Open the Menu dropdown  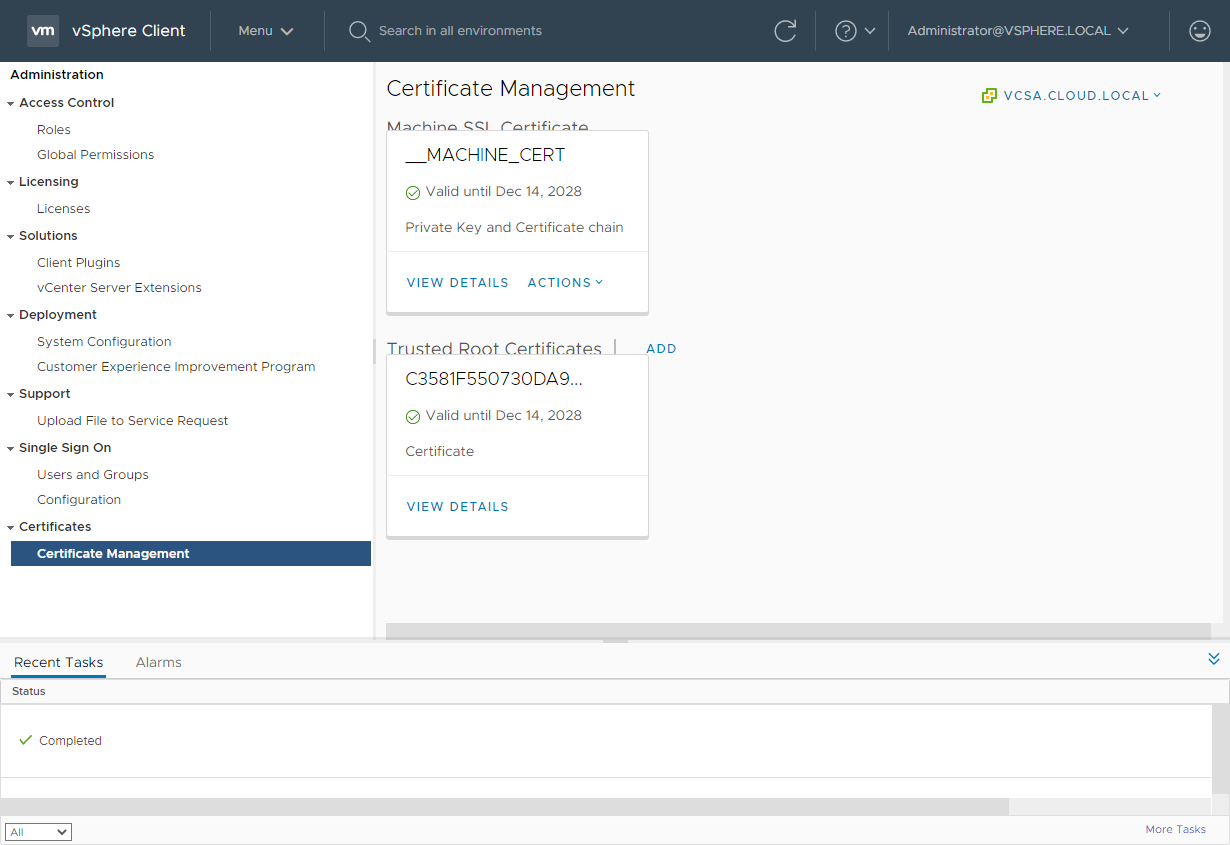[x=266, y=31]
